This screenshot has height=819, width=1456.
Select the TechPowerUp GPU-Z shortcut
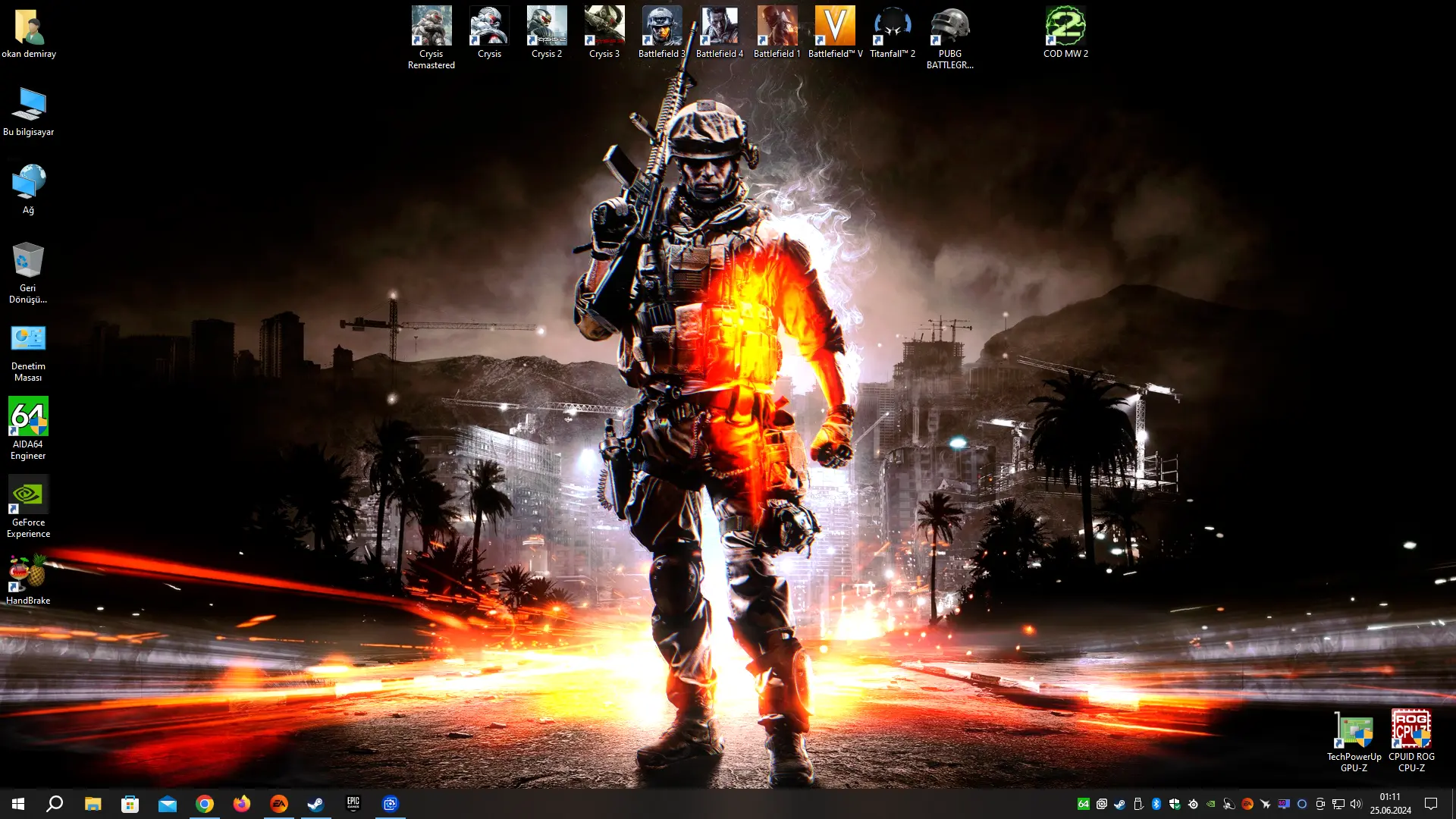[x=1354, y=741]
